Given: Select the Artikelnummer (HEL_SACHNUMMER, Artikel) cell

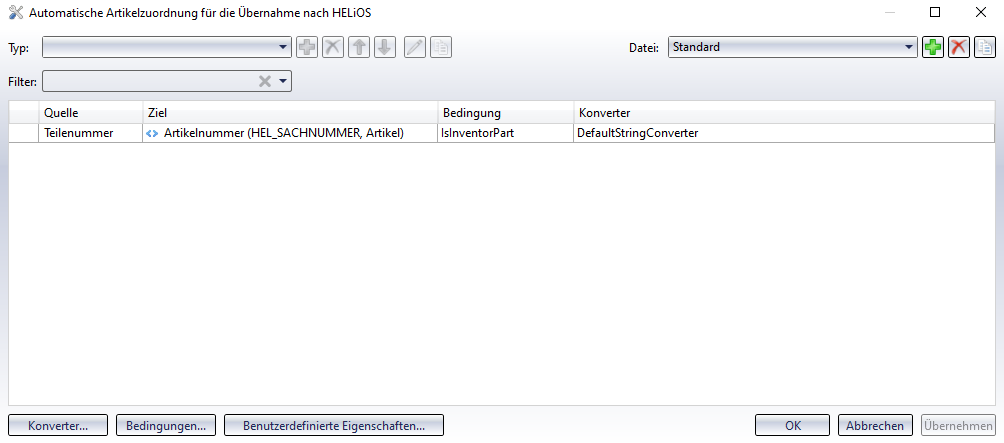Looking at the screenshot, I should (x=290, y=133).
